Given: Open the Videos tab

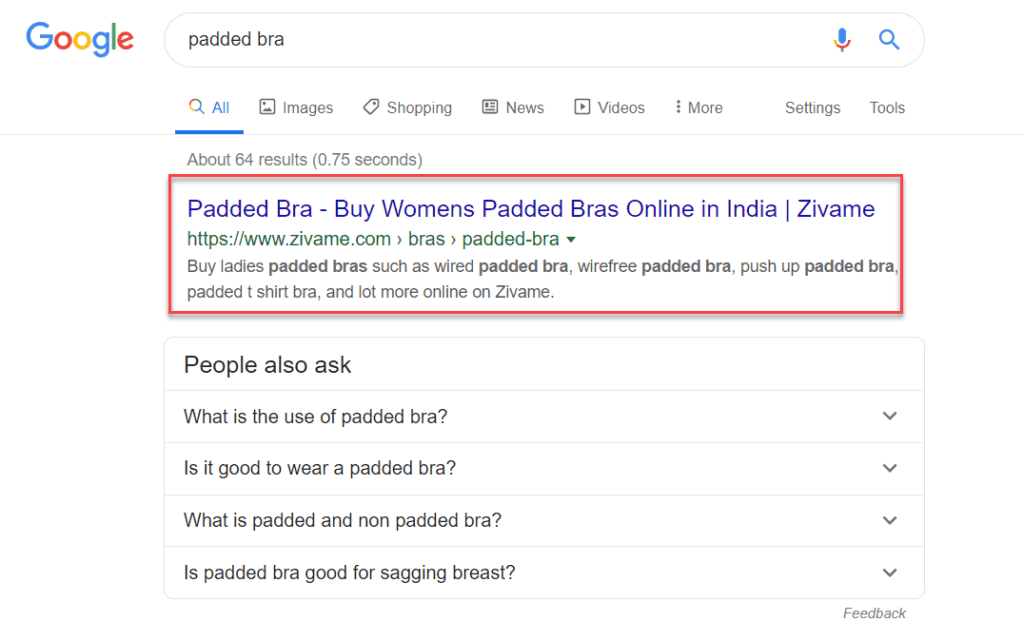Looking at the screenshot, I should (609, 108).
